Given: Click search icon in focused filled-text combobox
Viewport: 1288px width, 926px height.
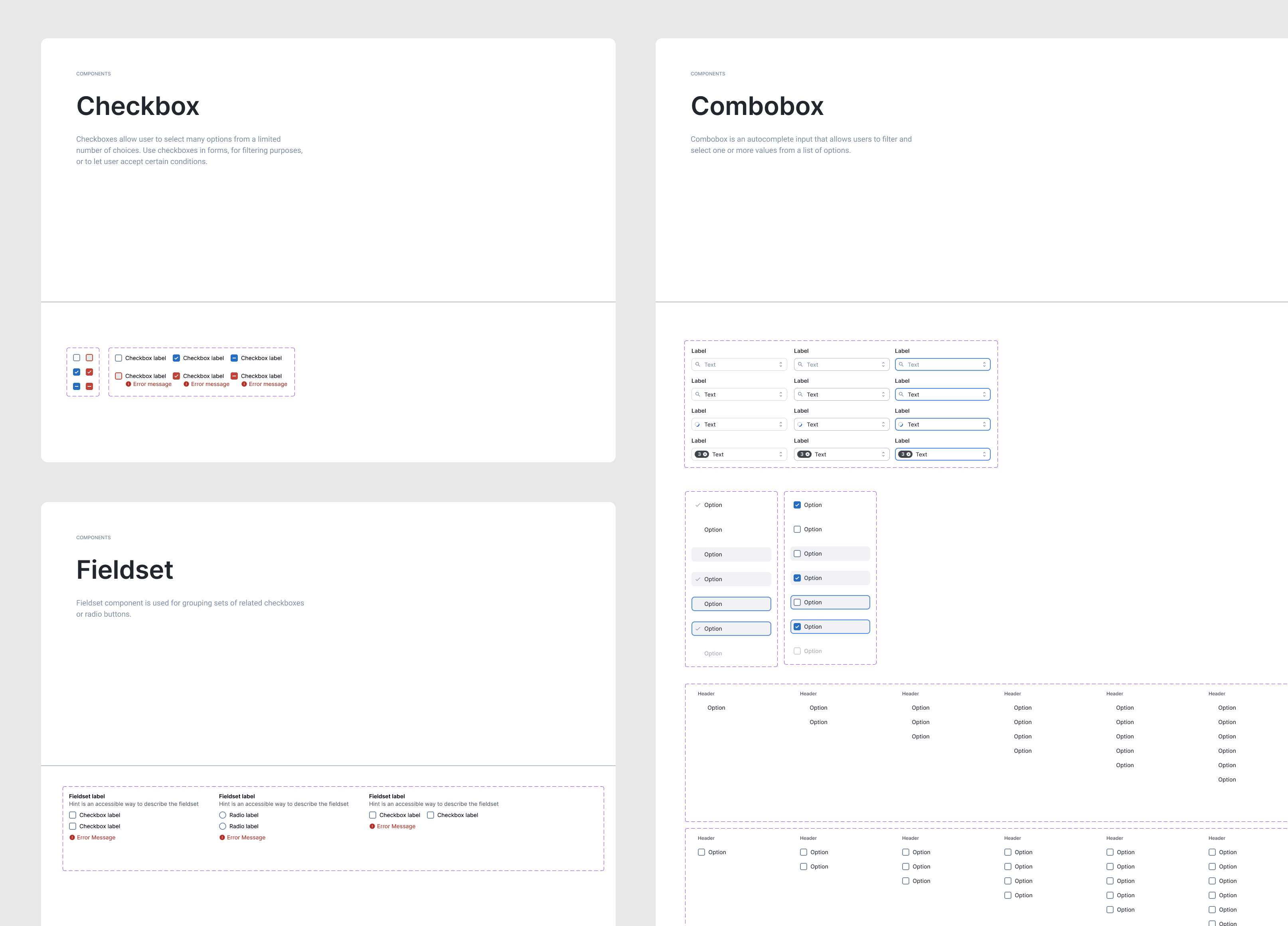Looking at the screenshot, I should (x=901, y=394).
